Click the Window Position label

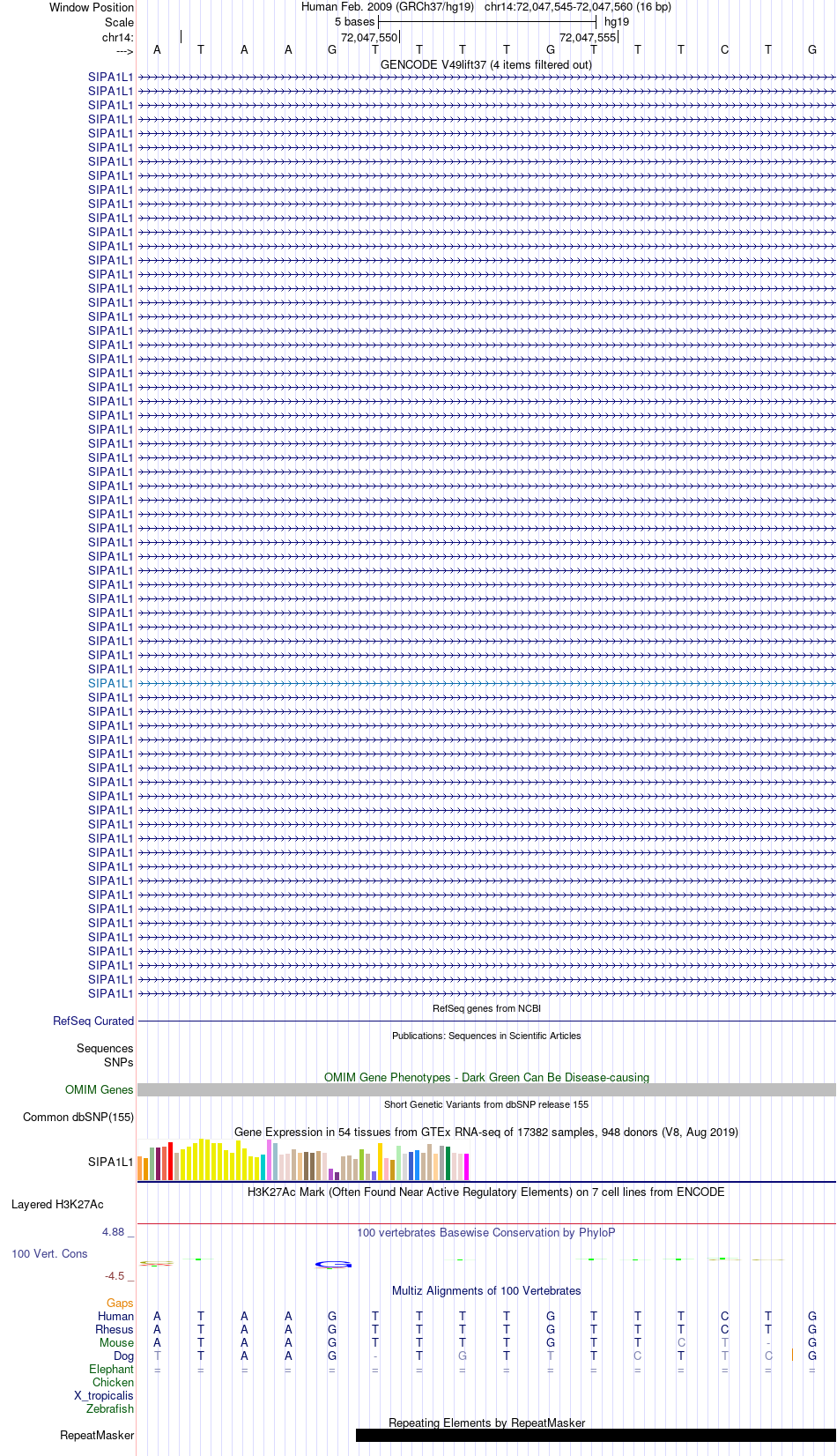pyautogui.click(x=92, y=7)
